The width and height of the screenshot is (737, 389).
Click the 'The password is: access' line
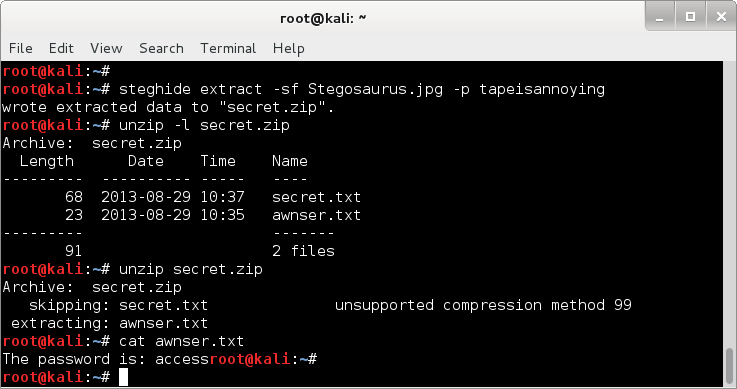point(106,359)
